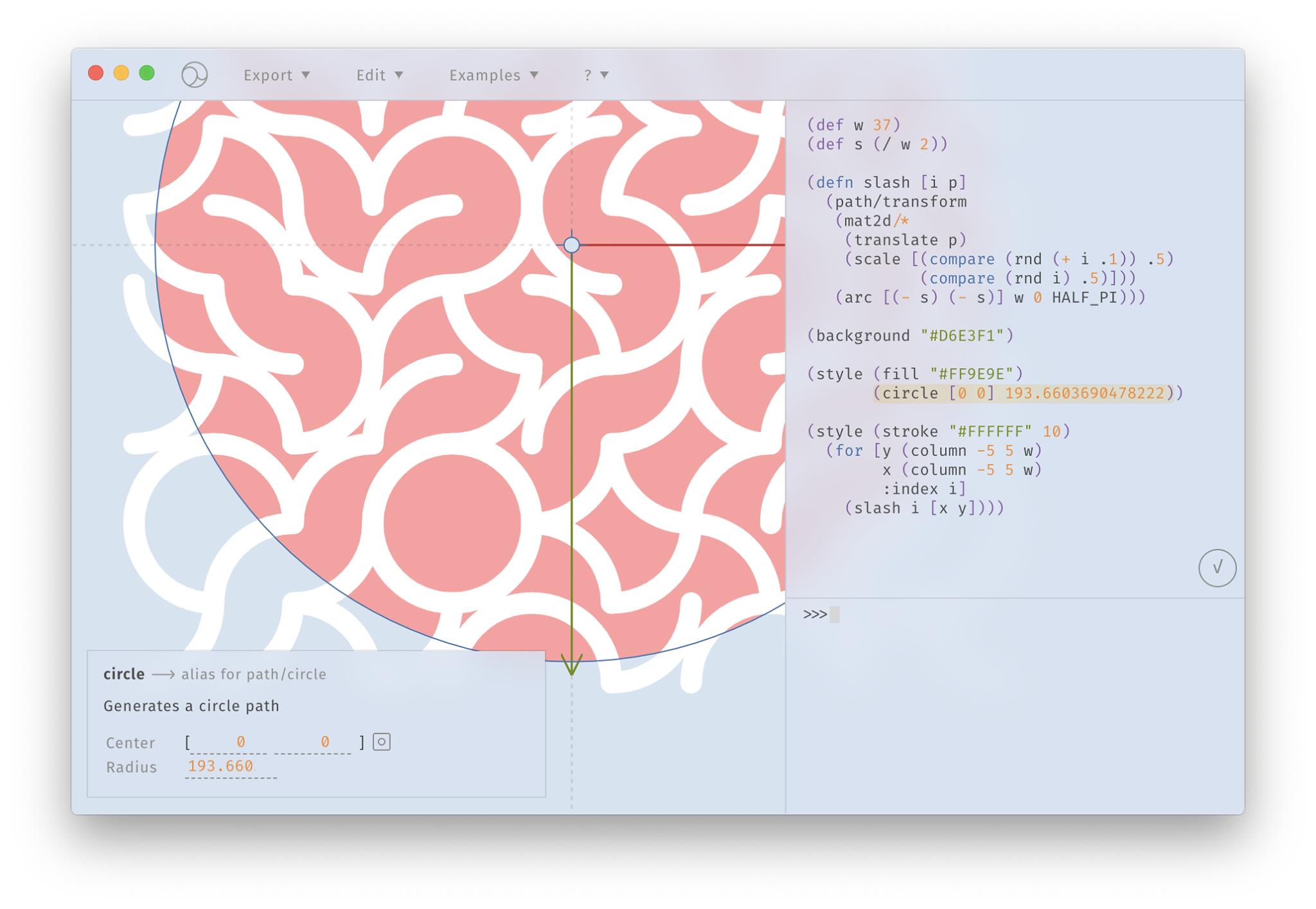Open the question mark help dropdown

596,75
